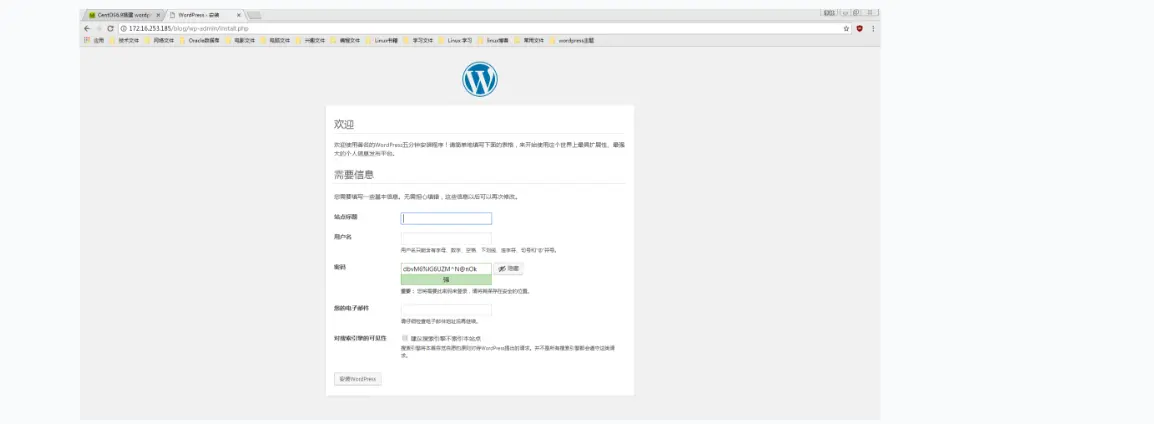
Task: Reload the install.php page
Action: click(x=110, y=28)
